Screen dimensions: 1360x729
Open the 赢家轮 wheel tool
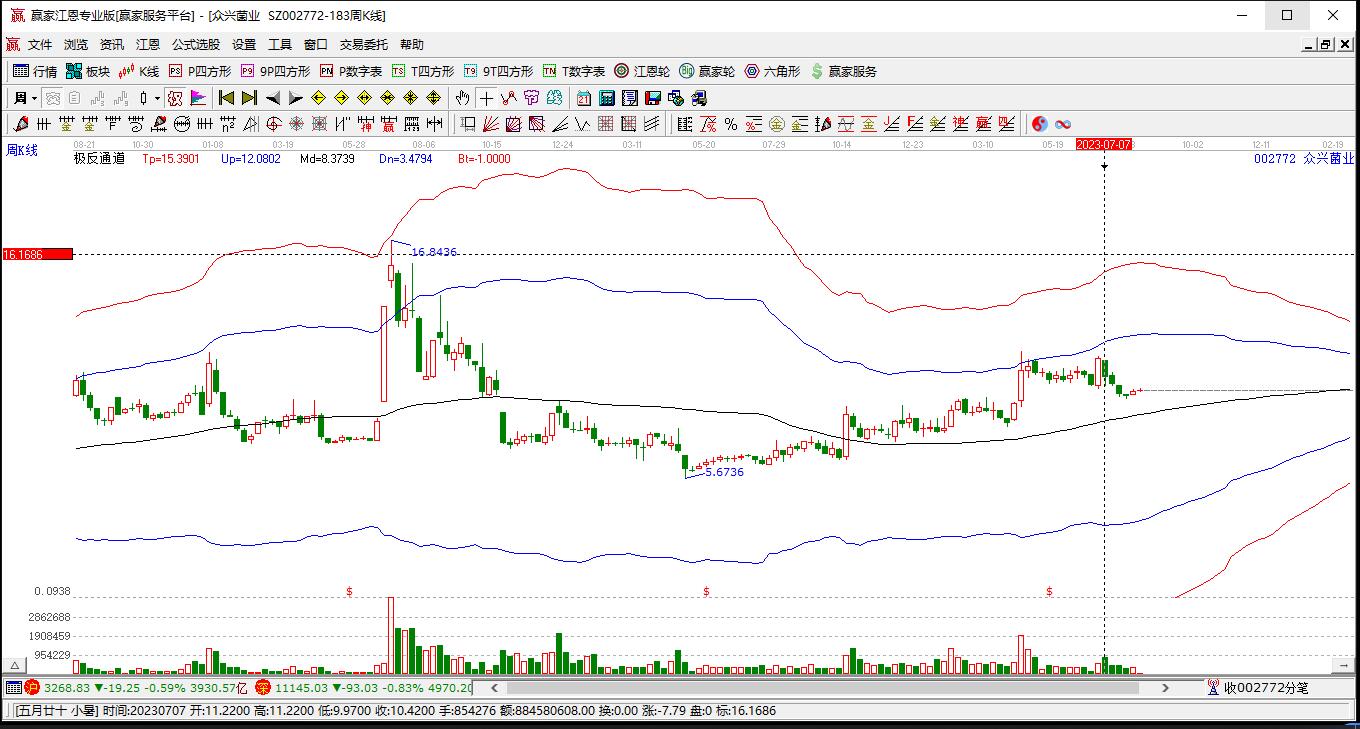(x=707, y=71)
